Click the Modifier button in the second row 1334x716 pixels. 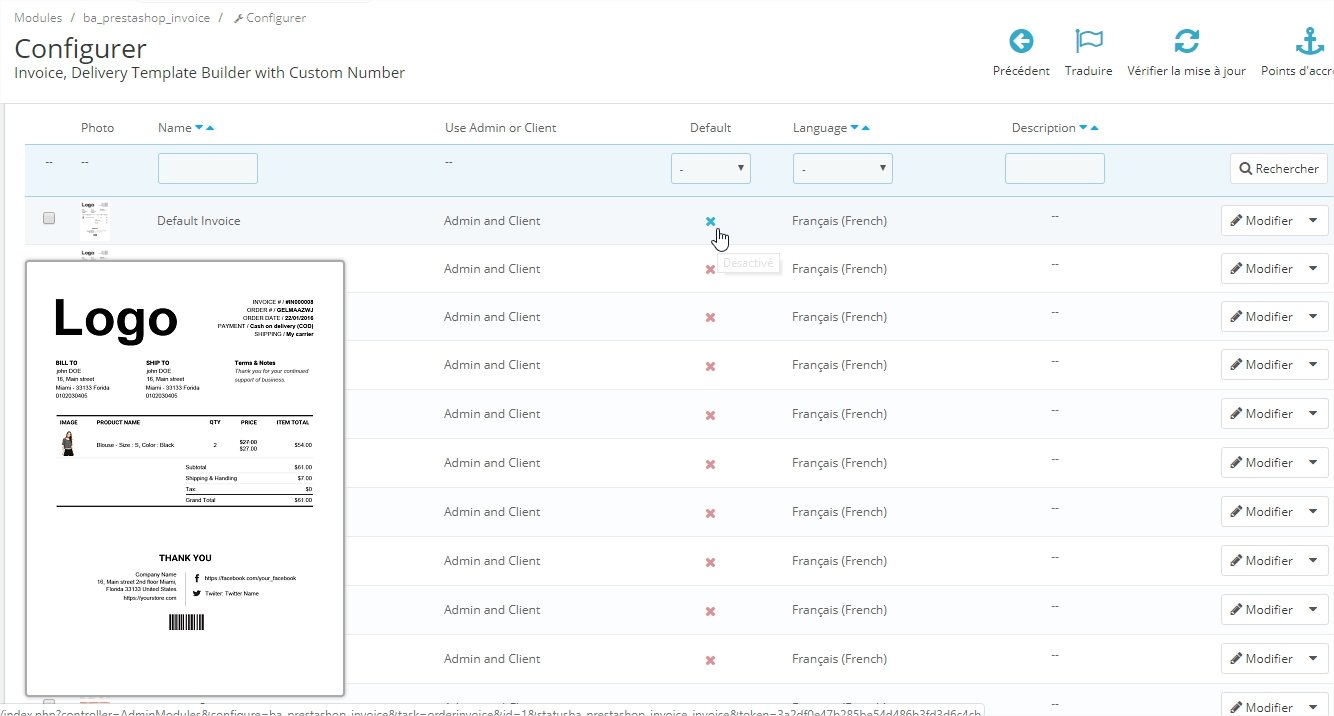point(1261,269)
